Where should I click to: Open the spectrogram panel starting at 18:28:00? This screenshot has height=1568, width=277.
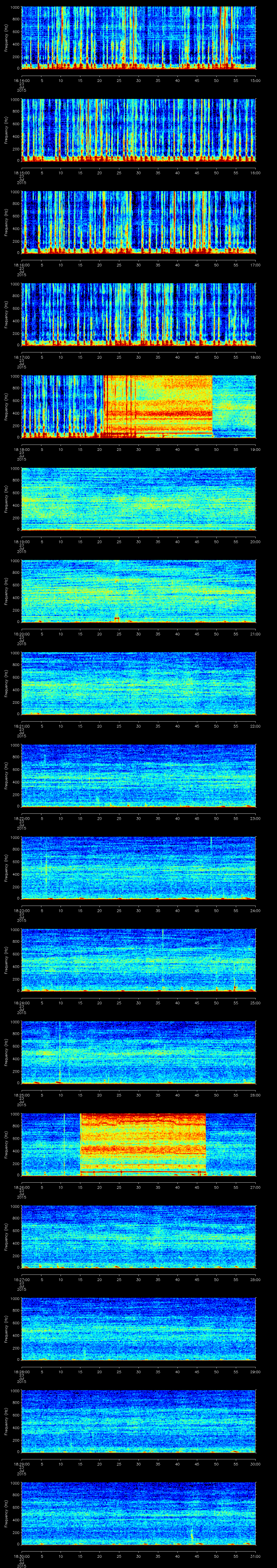[139, 1329]
